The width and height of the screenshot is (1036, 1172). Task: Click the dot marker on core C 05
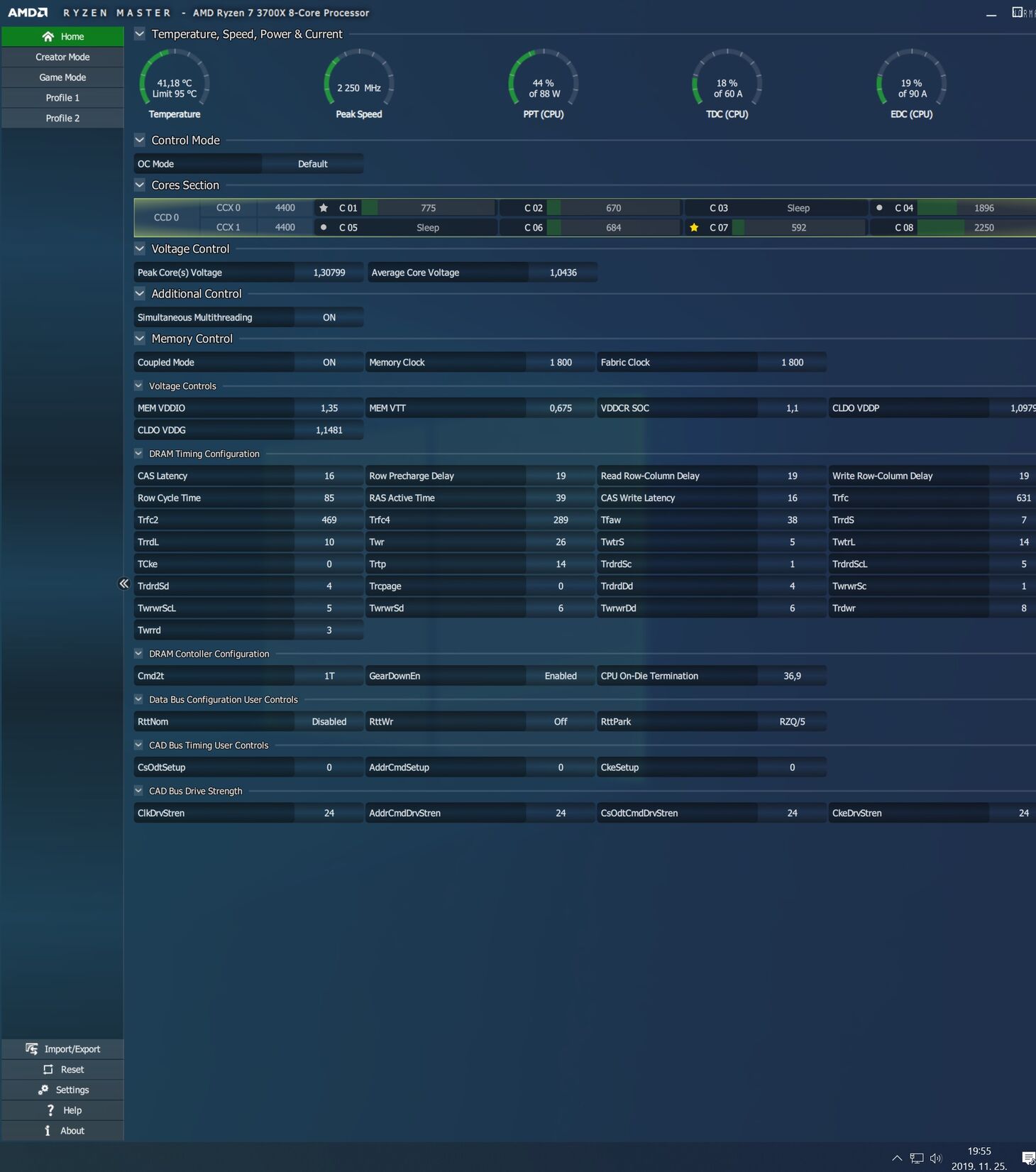[324, 227]
